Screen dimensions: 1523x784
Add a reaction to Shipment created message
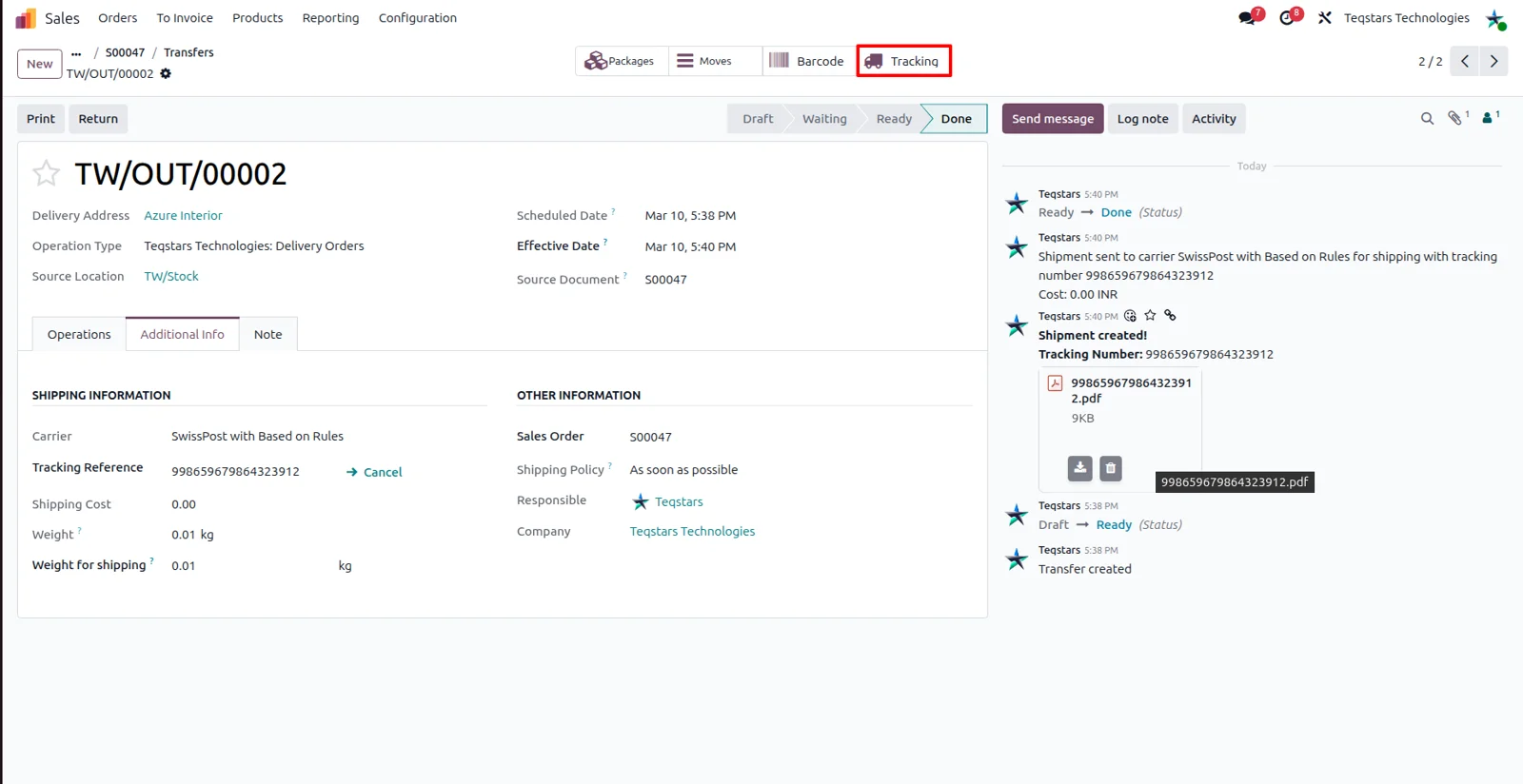coord(1130,316)
